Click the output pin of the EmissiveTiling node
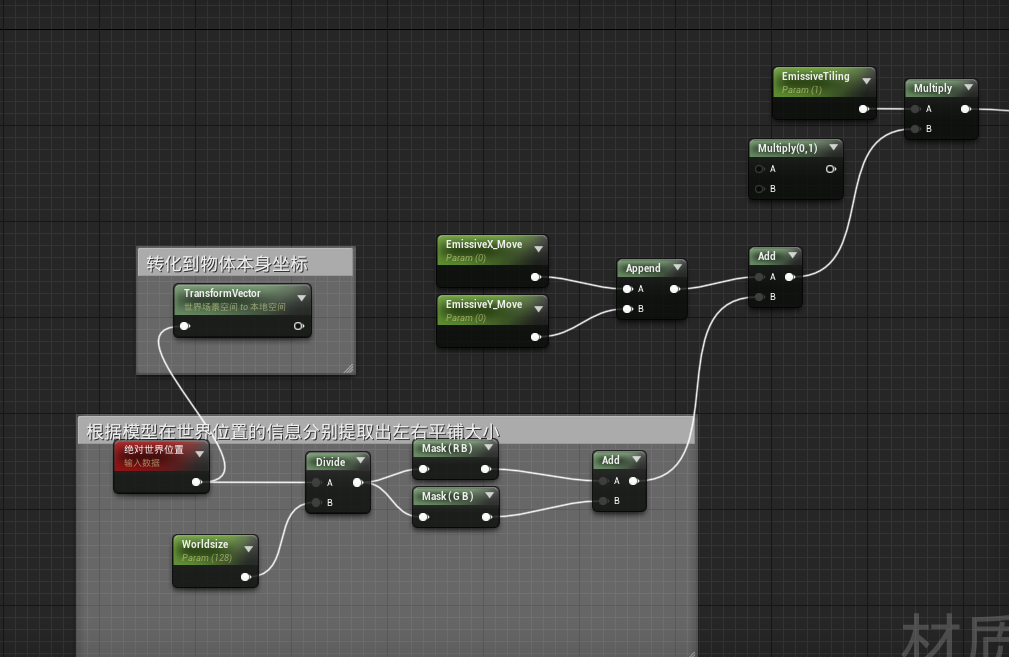The image size is (1009, 657). pyautogui.click(x=863, y=109)
